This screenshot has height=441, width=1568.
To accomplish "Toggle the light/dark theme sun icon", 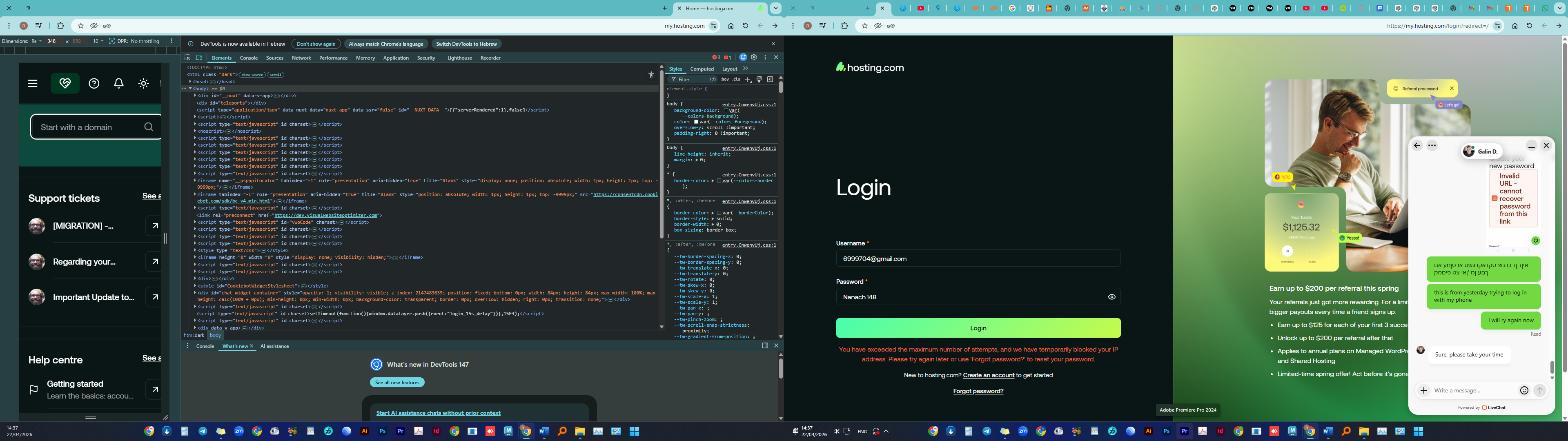I will point(144,83).
